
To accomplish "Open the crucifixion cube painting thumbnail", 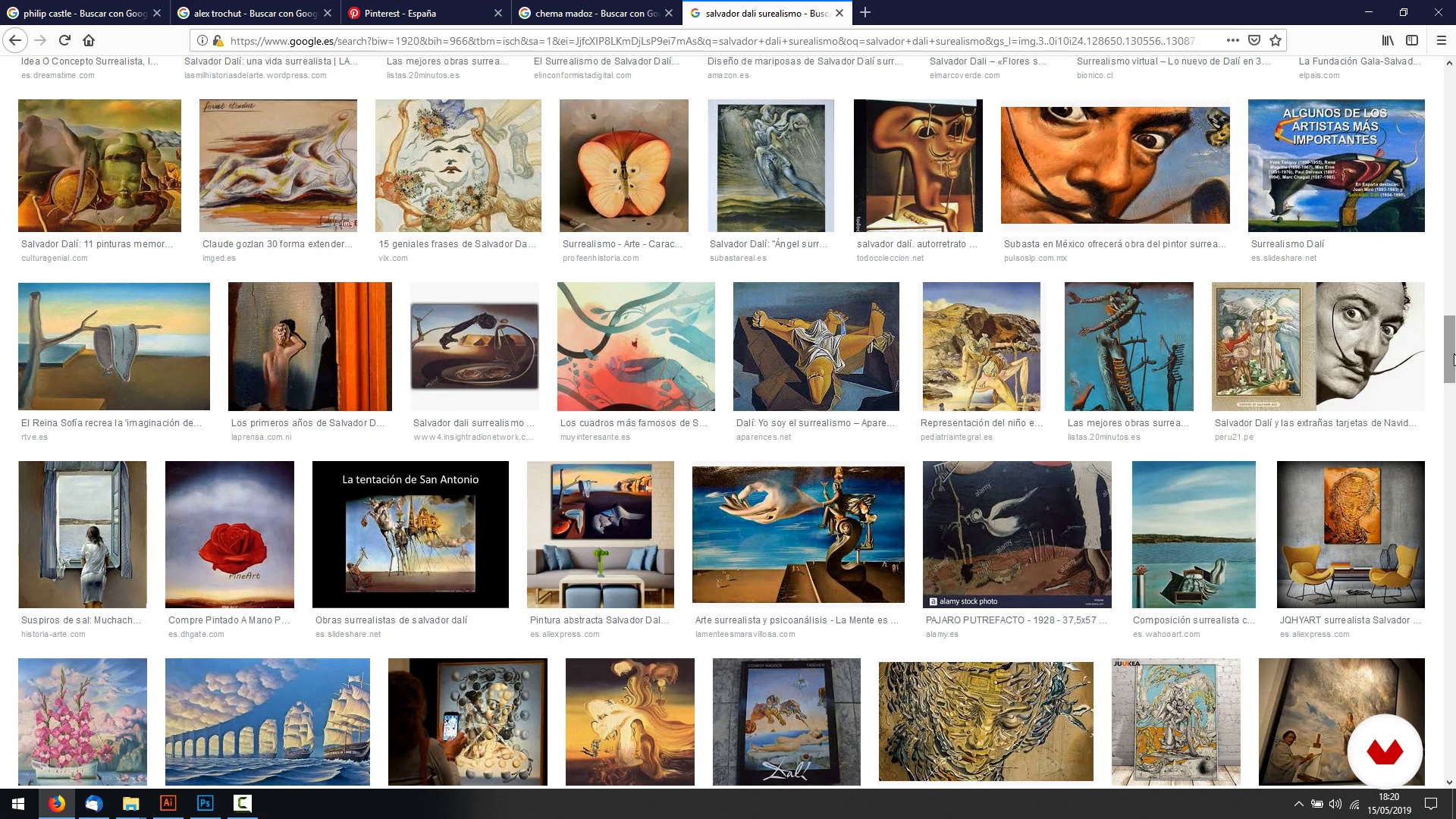I will (816, 347).
